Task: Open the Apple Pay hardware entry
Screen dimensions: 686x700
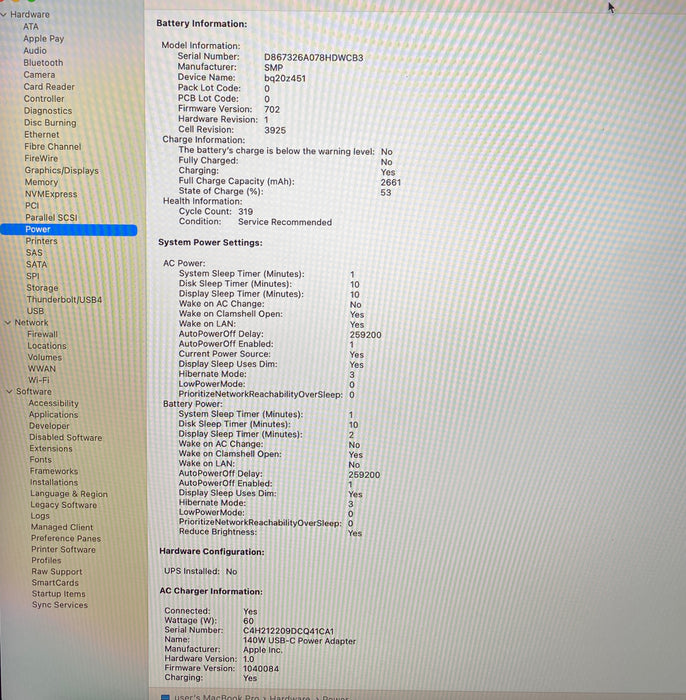Action: point(43,38)
